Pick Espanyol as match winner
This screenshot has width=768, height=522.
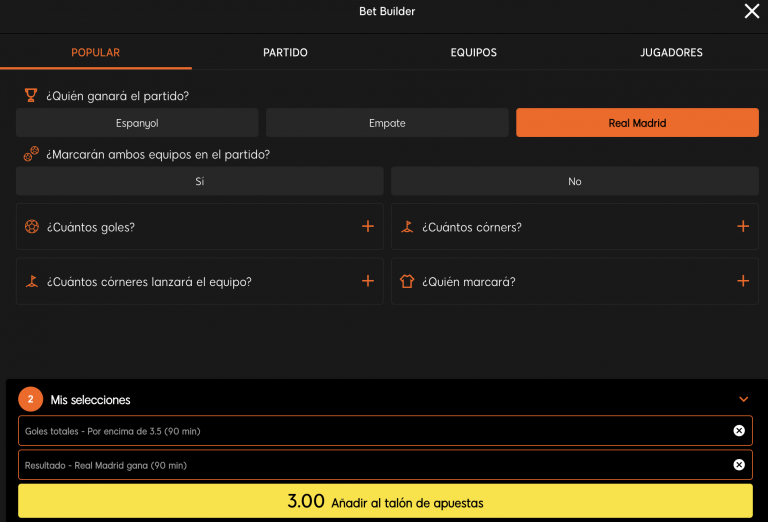tap(137, 123)
